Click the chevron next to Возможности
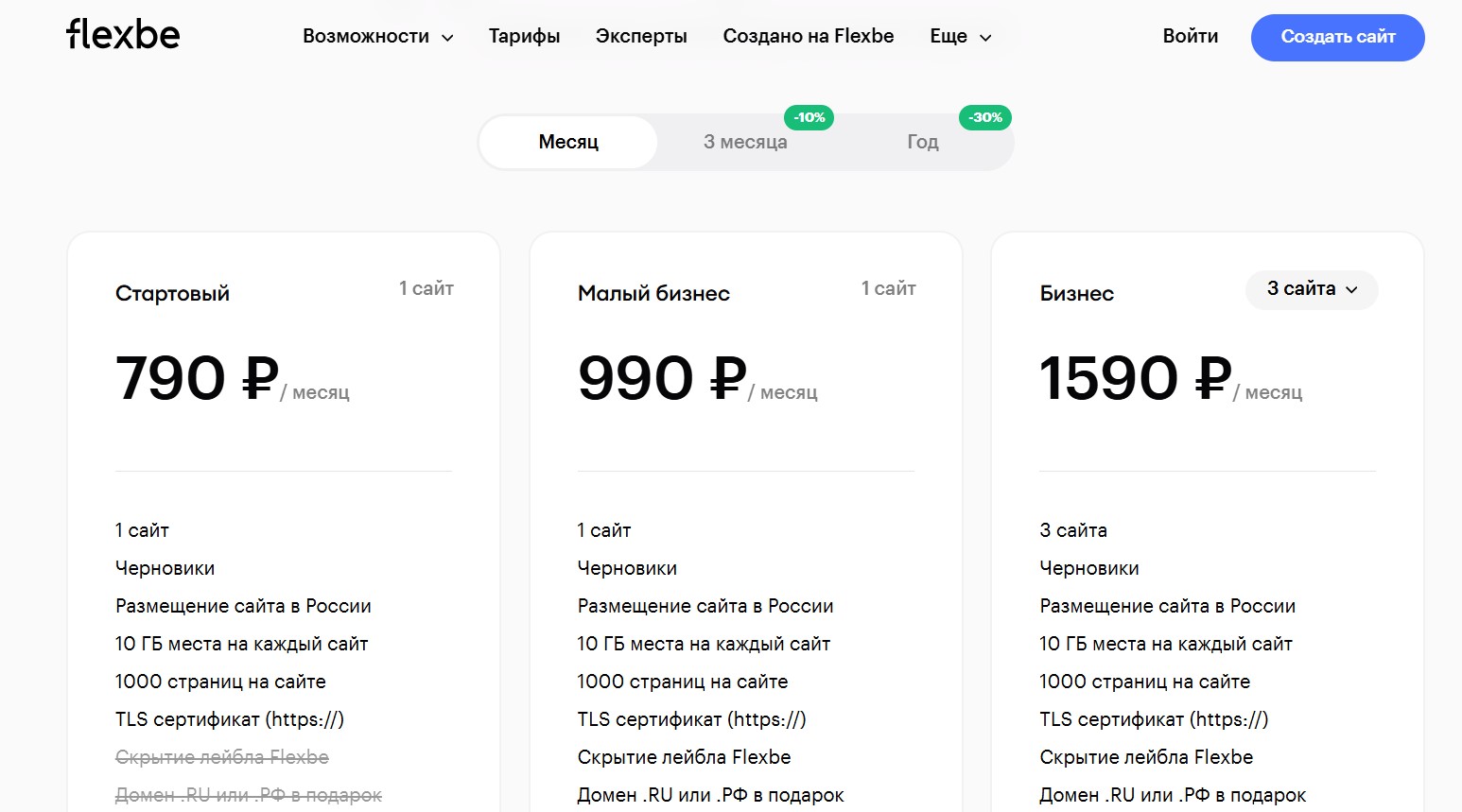This screenshot has height=812, width=1462. pyautogui.click(x=447, y=38)
